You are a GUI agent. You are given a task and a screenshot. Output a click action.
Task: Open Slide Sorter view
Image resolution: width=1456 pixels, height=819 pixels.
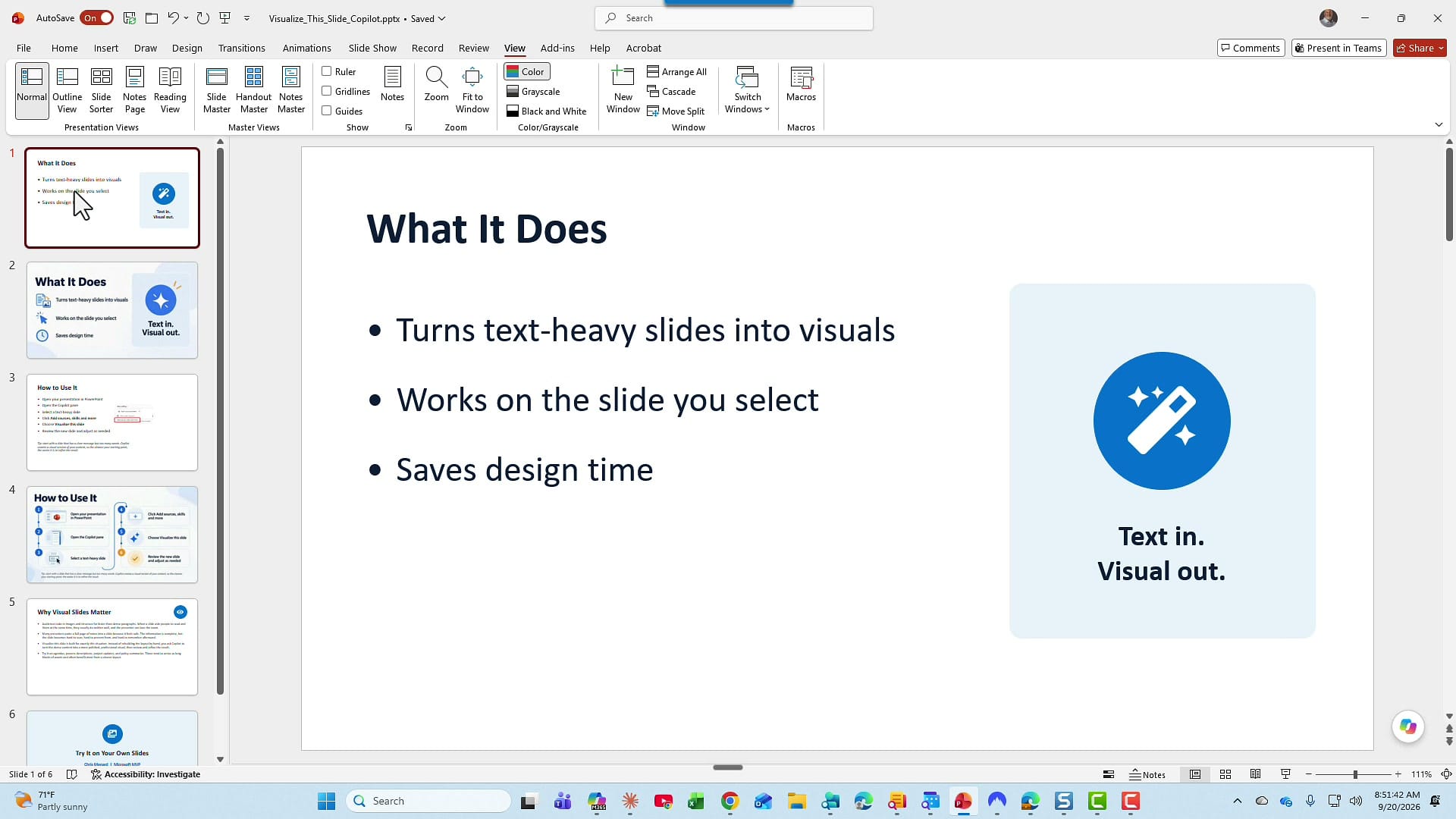pos(101,90)
